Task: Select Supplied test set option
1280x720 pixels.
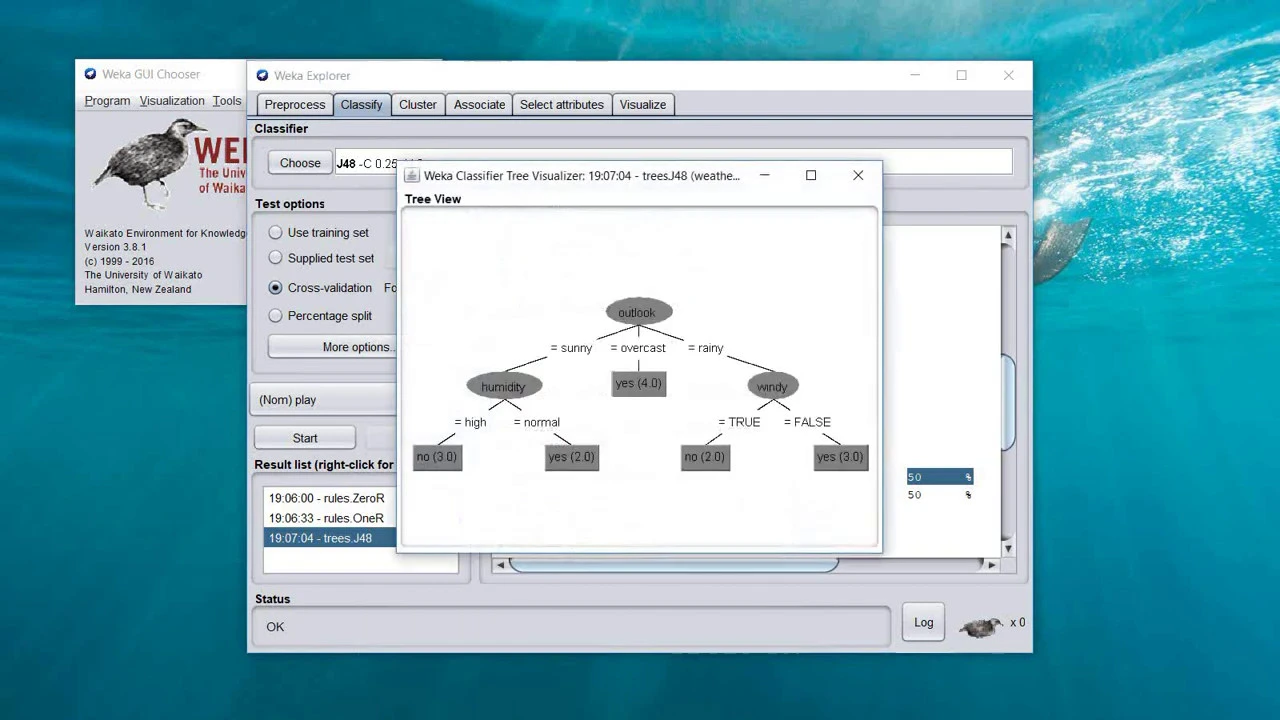Action: point(275,258)
